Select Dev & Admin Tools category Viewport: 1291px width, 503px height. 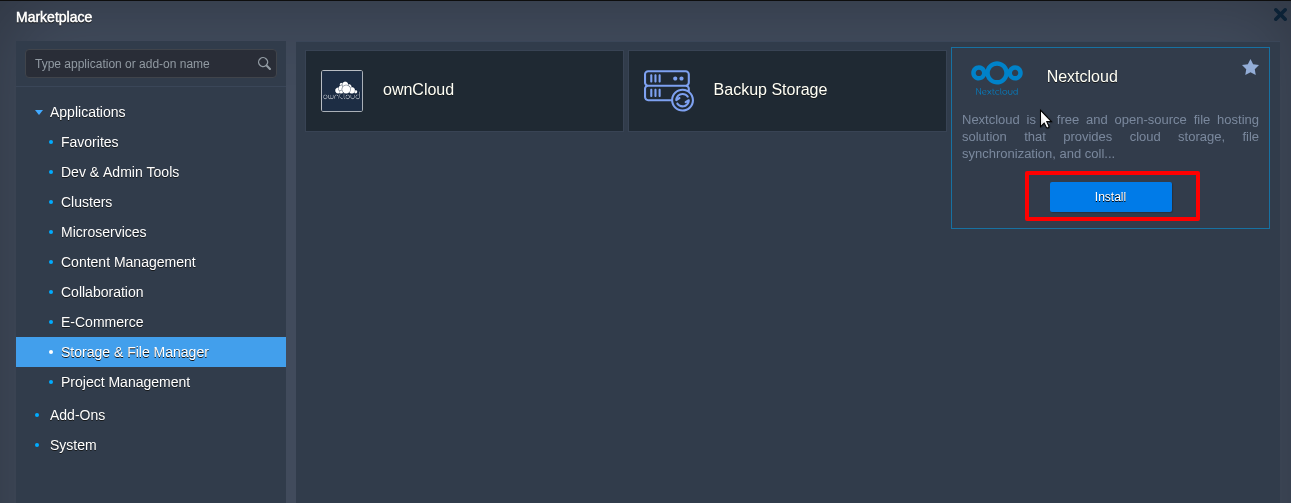[x=120, y=172]
